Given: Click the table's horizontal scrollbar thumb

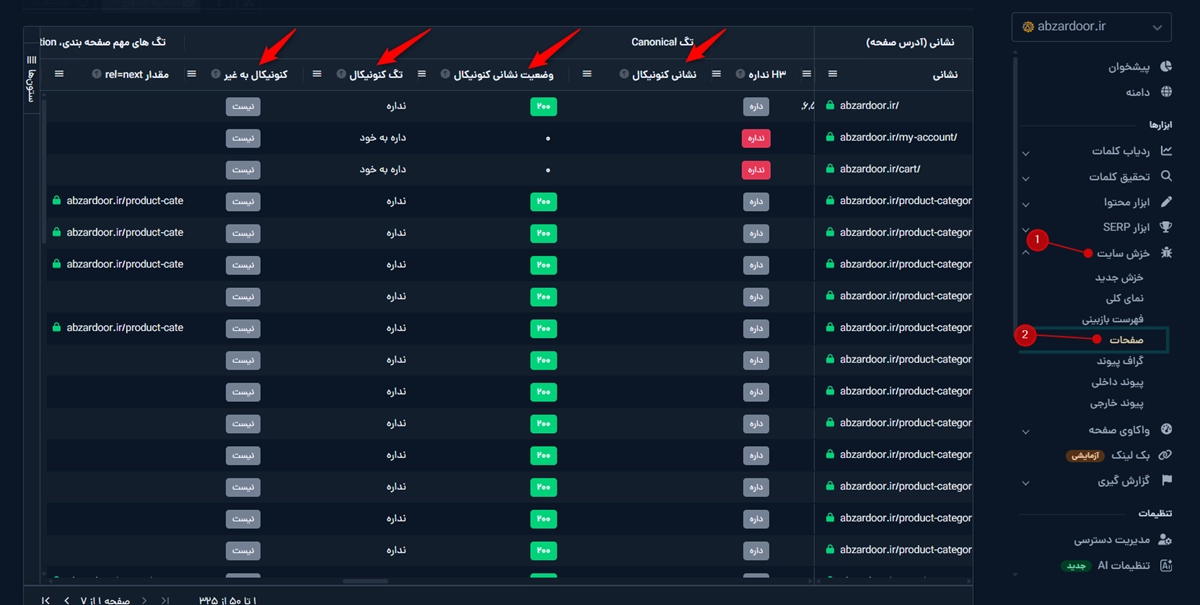Looking at the screenshot, I should 365,581.
